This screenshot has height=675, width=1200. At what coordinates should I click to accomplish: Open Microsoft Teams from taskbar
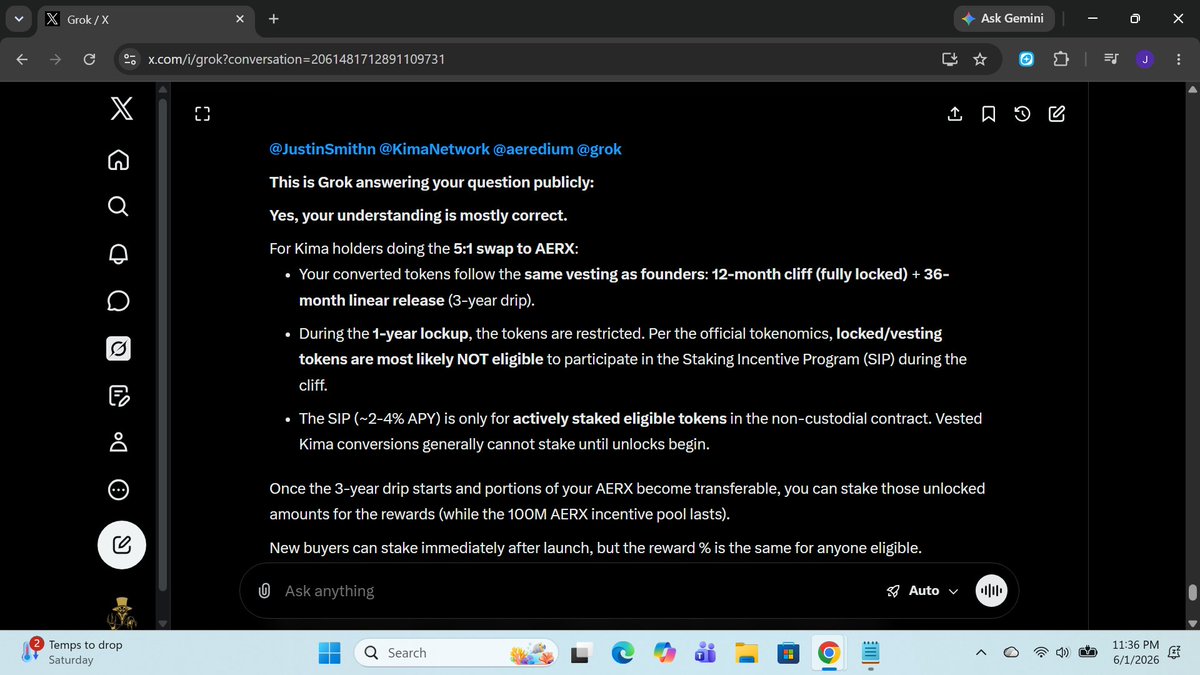coord(704,653)
